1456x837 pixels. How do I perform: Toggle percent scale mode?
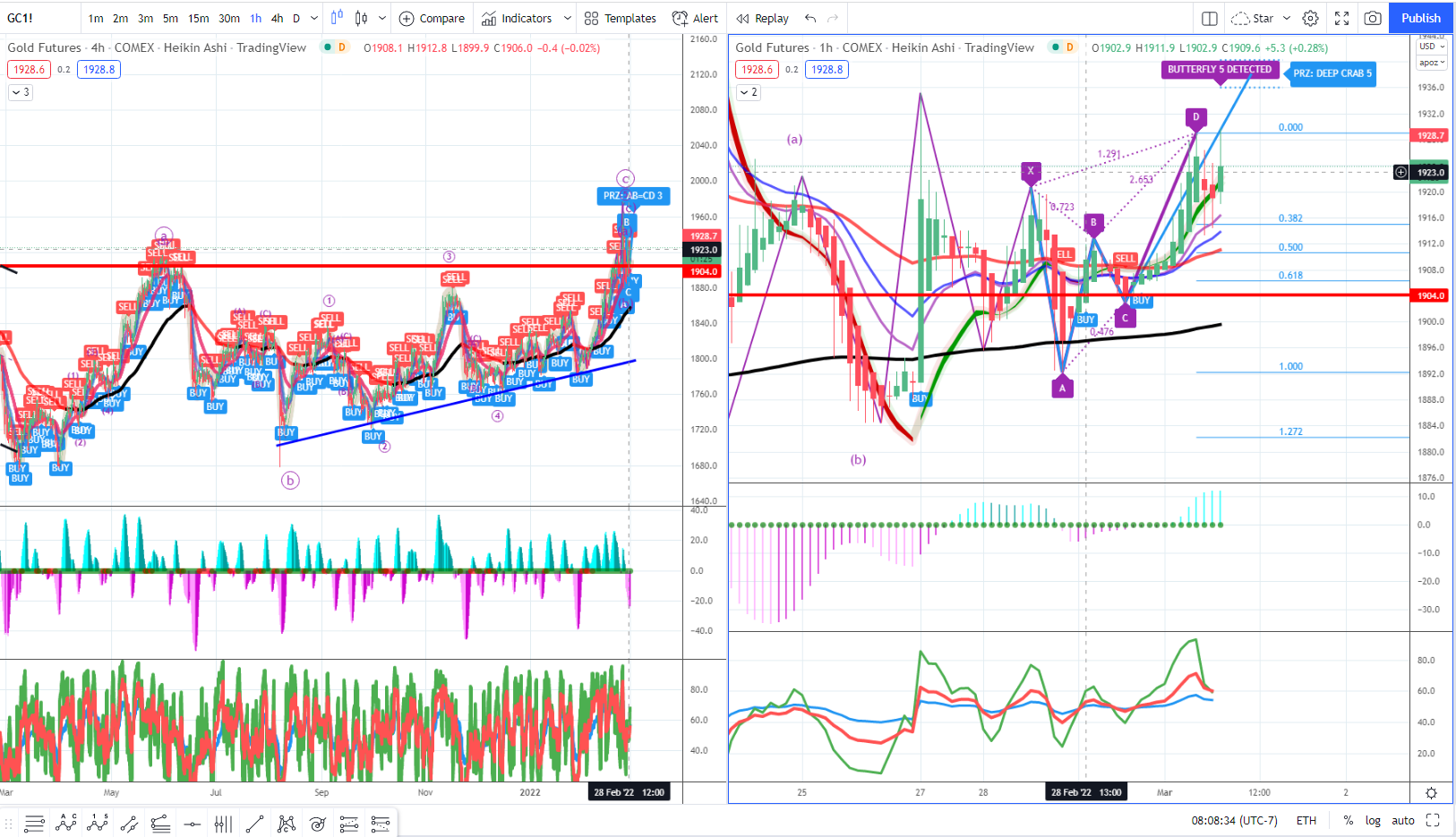coord(1348,820)
